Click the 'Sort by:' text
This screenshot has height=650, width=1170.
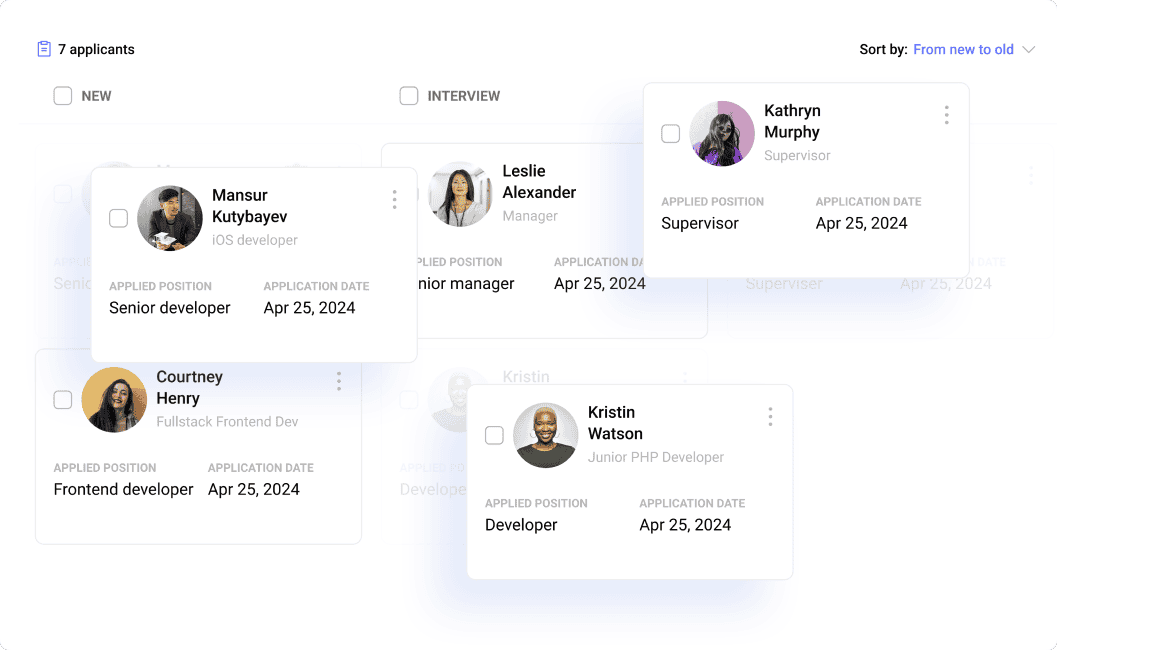pos(884,49)
